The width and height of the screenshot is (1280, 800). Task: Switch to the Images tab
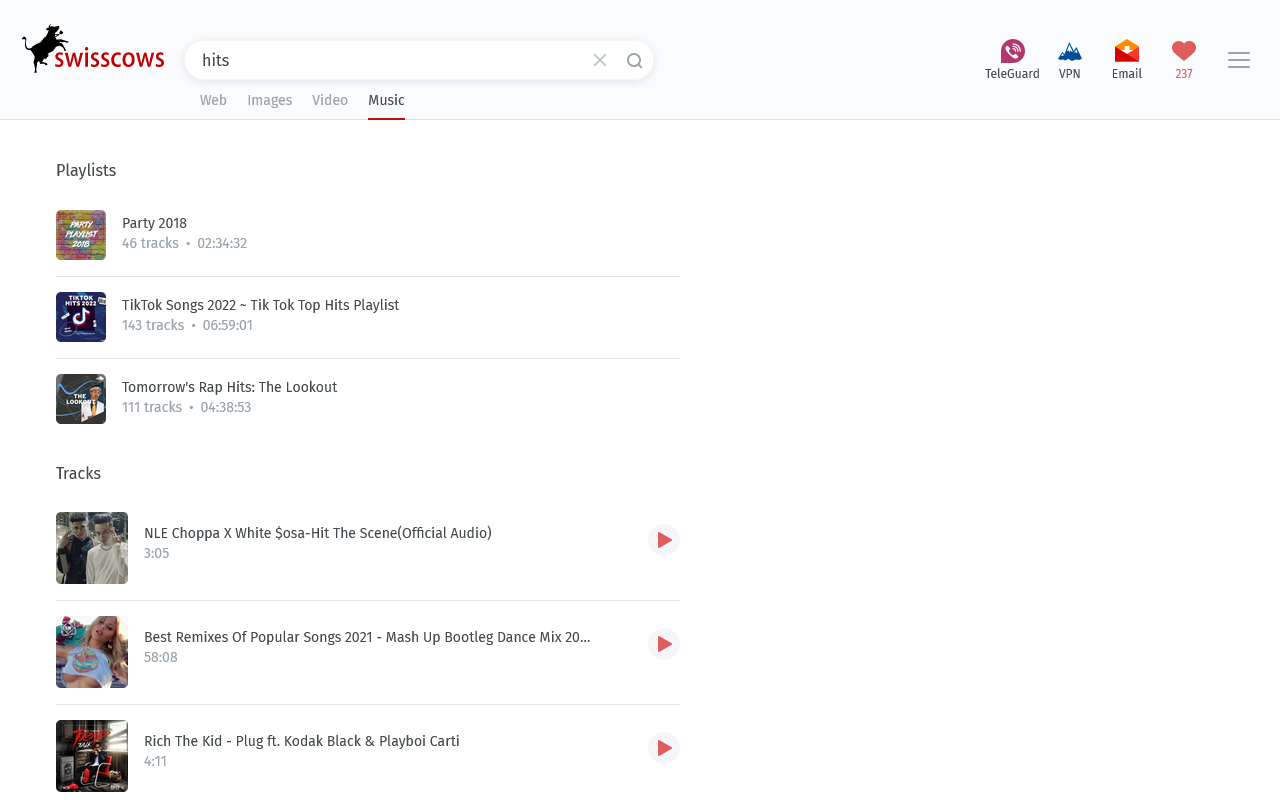click(270, 100)
